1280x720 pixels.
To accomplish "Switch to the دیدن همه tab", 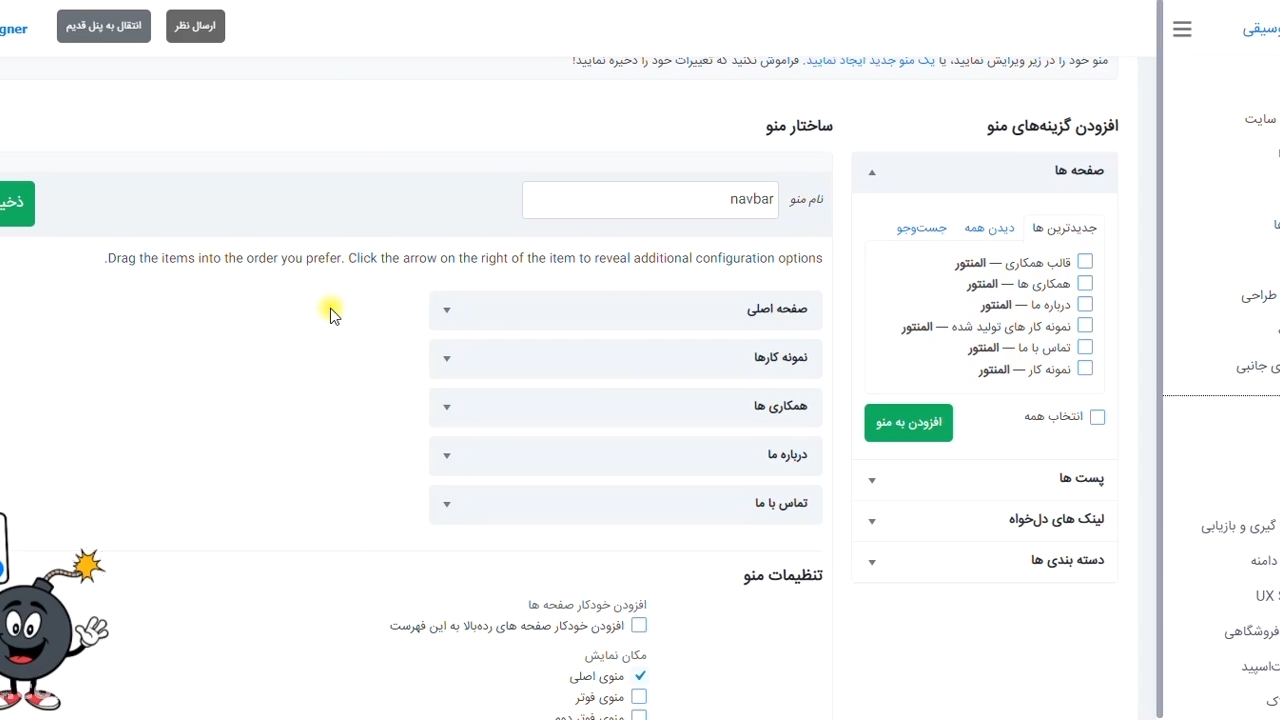I will pos(989,228).
